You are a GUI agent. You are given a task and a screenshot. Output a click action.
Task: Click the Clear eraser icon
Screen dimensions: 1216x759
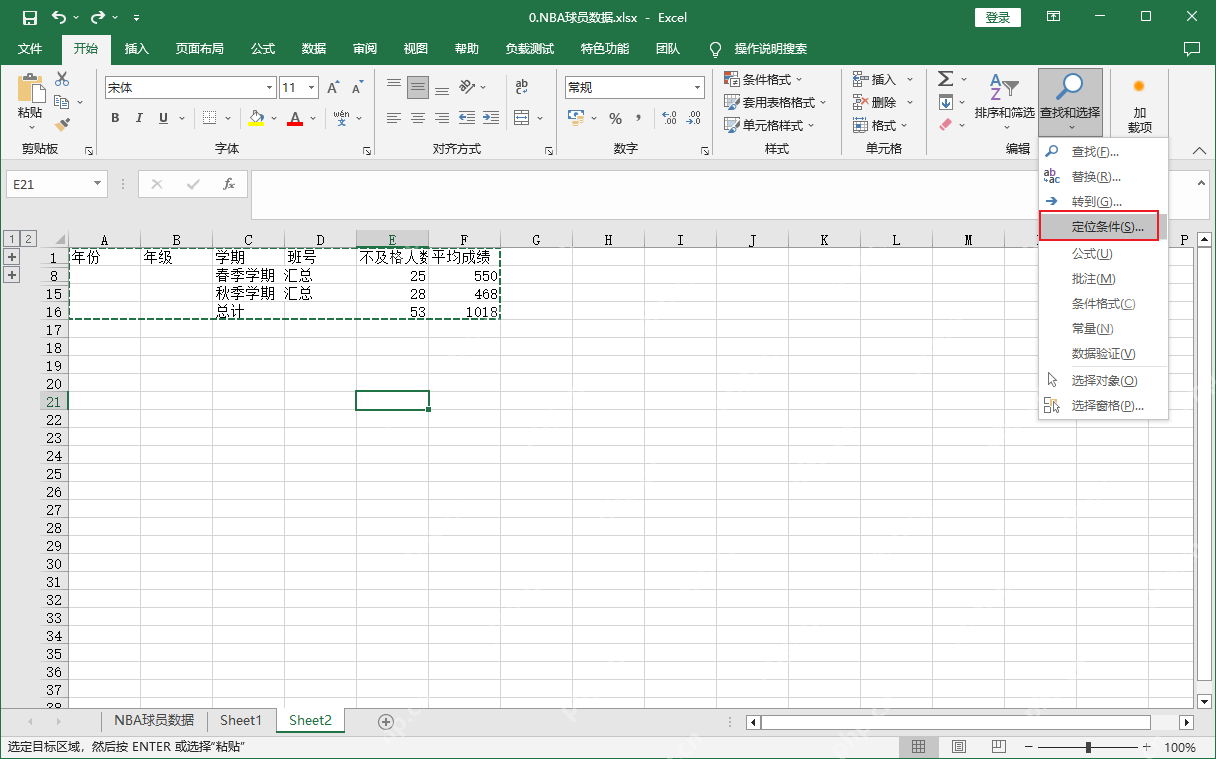click(x=945, y=125)
